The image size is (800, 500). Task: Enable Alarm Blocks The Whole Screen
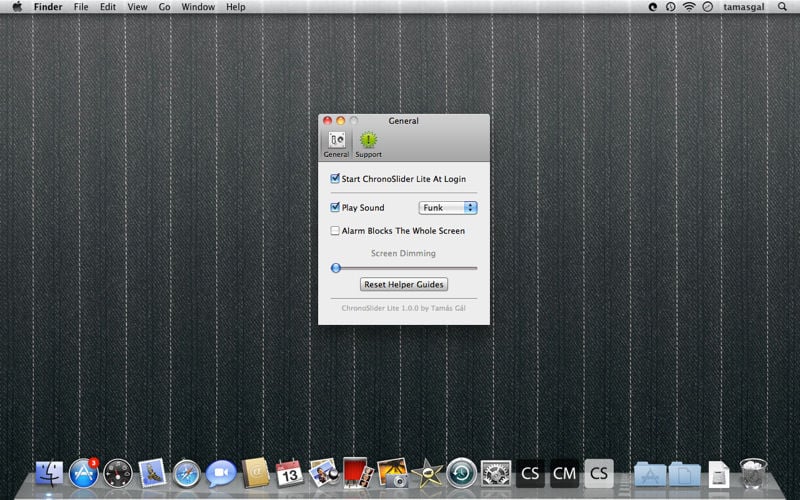point(335,231)
